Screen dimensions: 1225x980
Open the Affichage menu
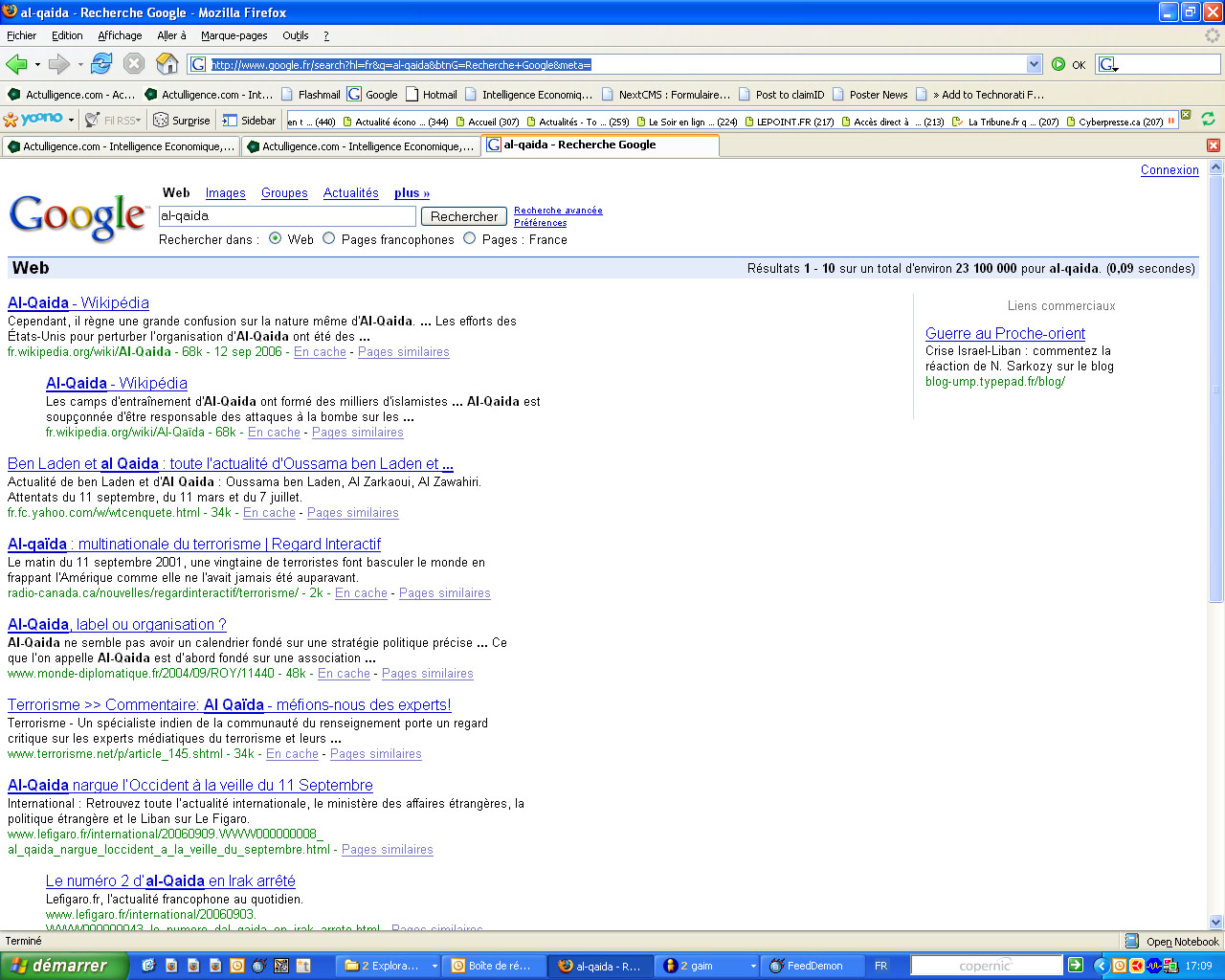[x=120, y=35]
